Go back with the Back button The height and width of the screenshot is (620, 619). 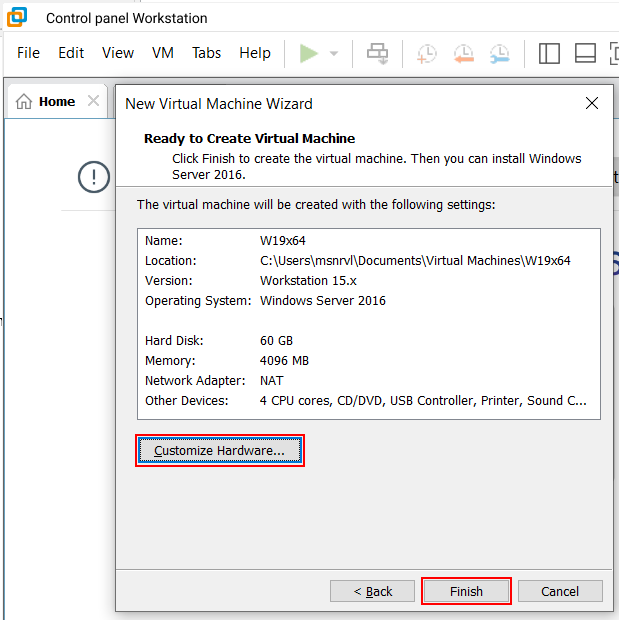(x=372, y=591)
